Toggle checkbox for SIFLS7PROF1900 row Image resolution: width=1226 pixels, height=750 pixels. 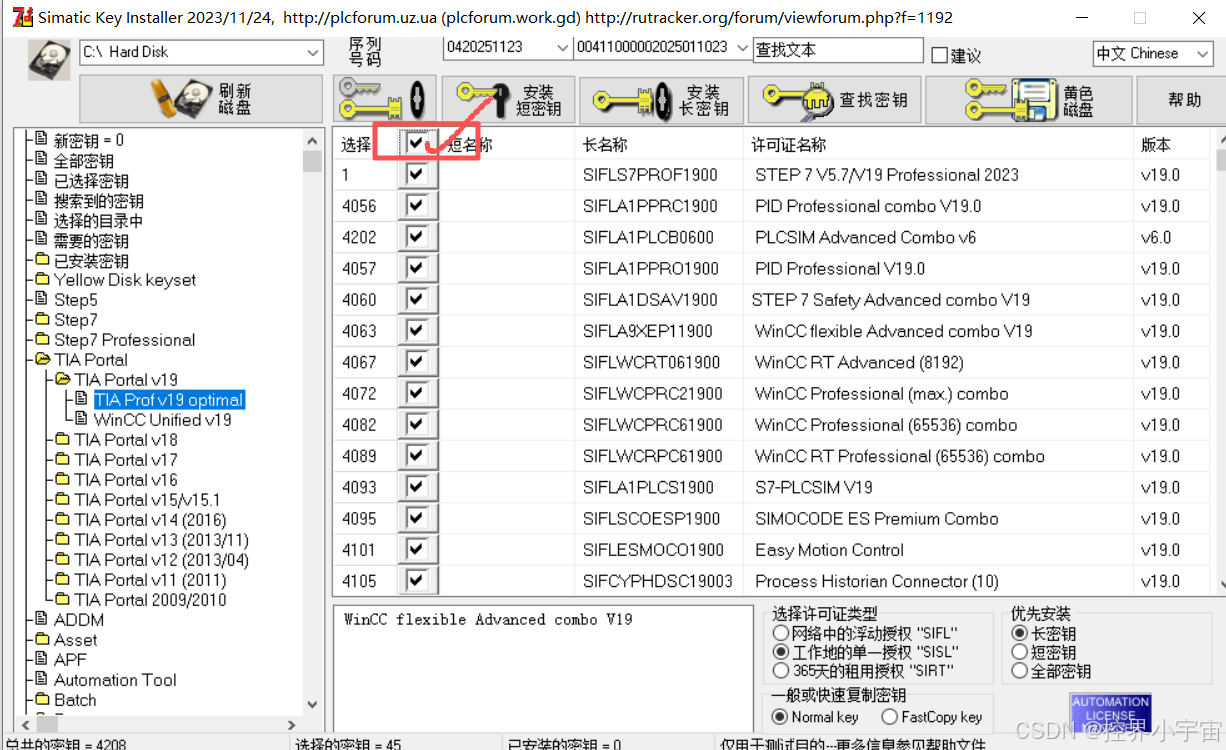pos(417,174)
